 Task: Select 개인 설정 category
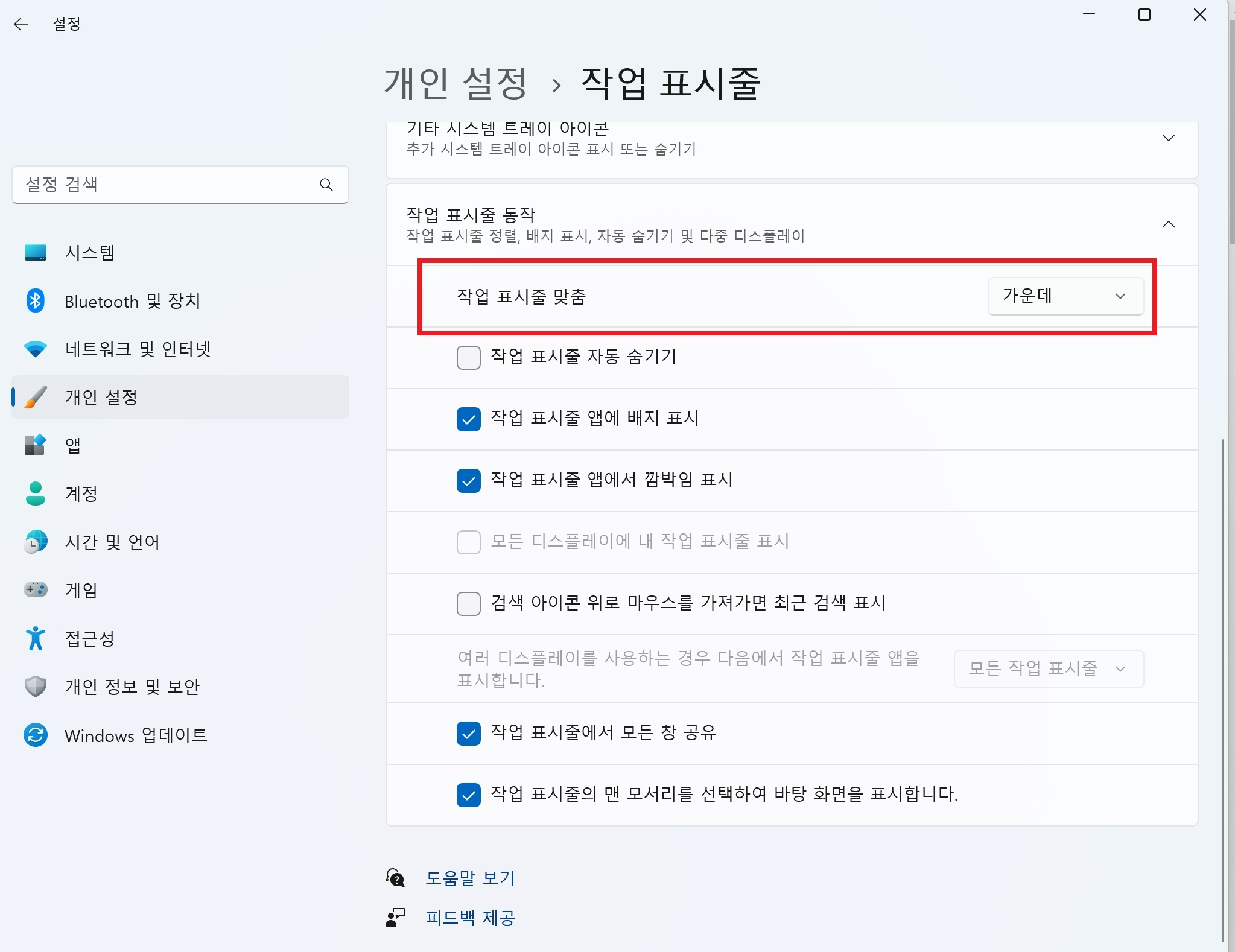coord(180,397)
